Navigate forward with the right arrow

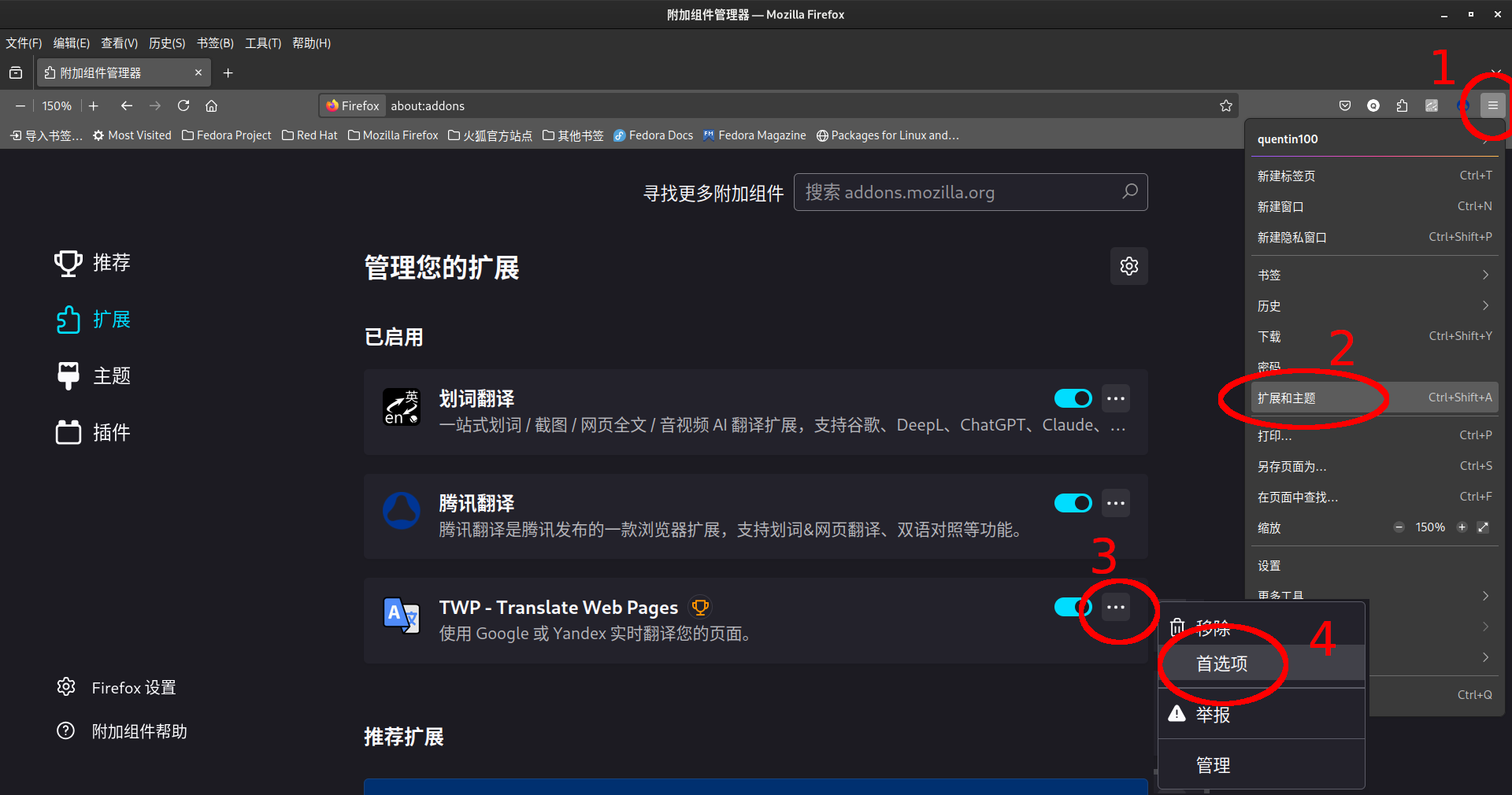155,105
